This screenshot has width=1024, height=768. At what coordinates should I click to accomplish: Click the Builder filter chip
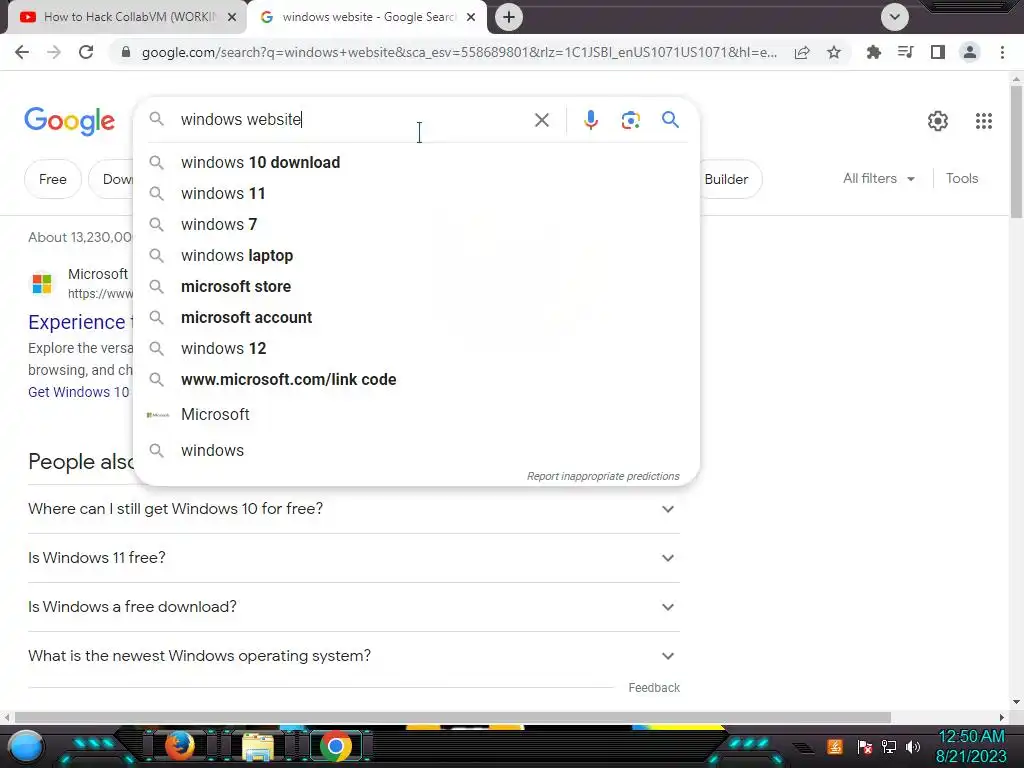(731, 179)
